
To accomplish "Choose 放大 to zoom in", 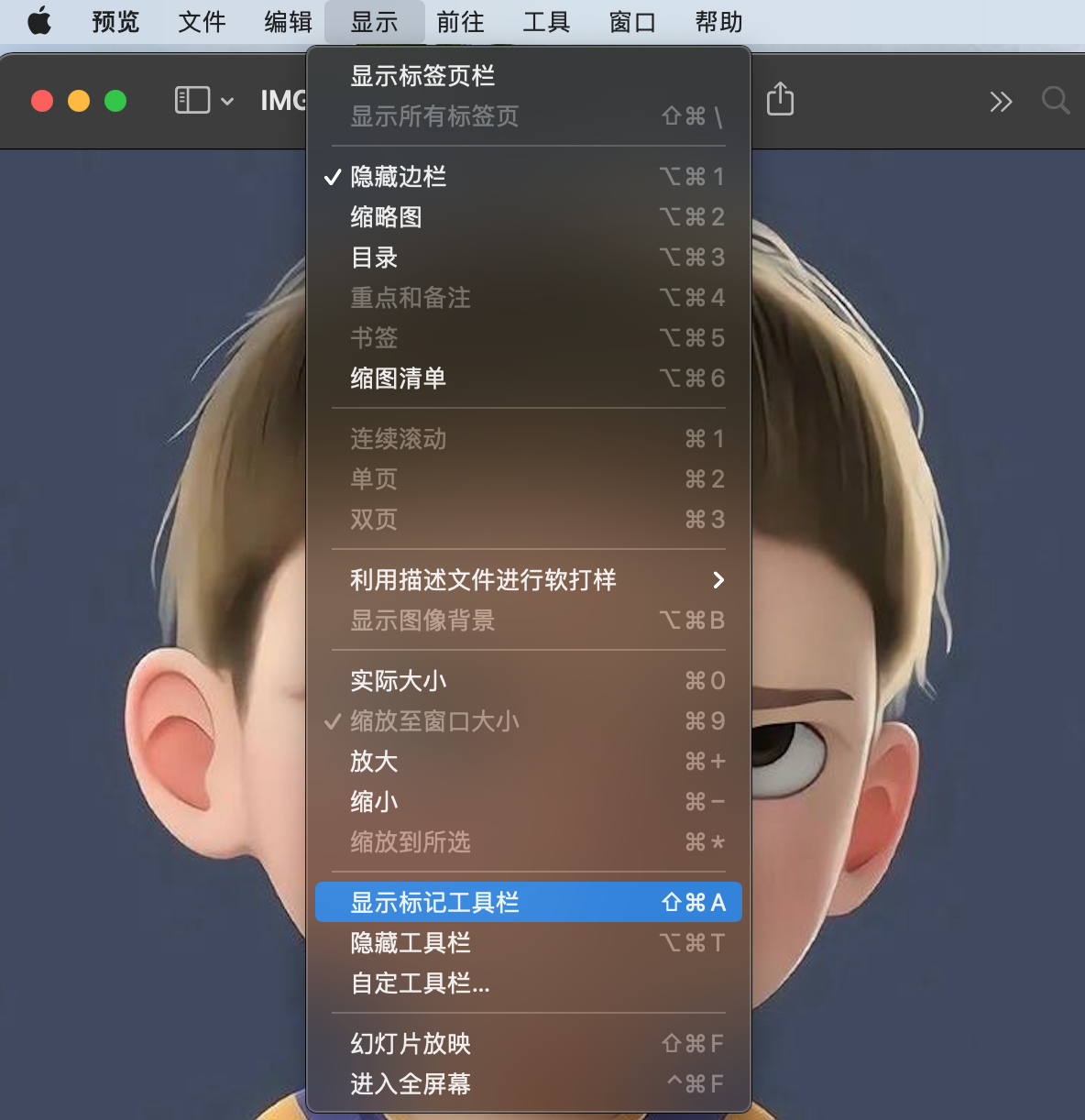I will coord(529,762).
